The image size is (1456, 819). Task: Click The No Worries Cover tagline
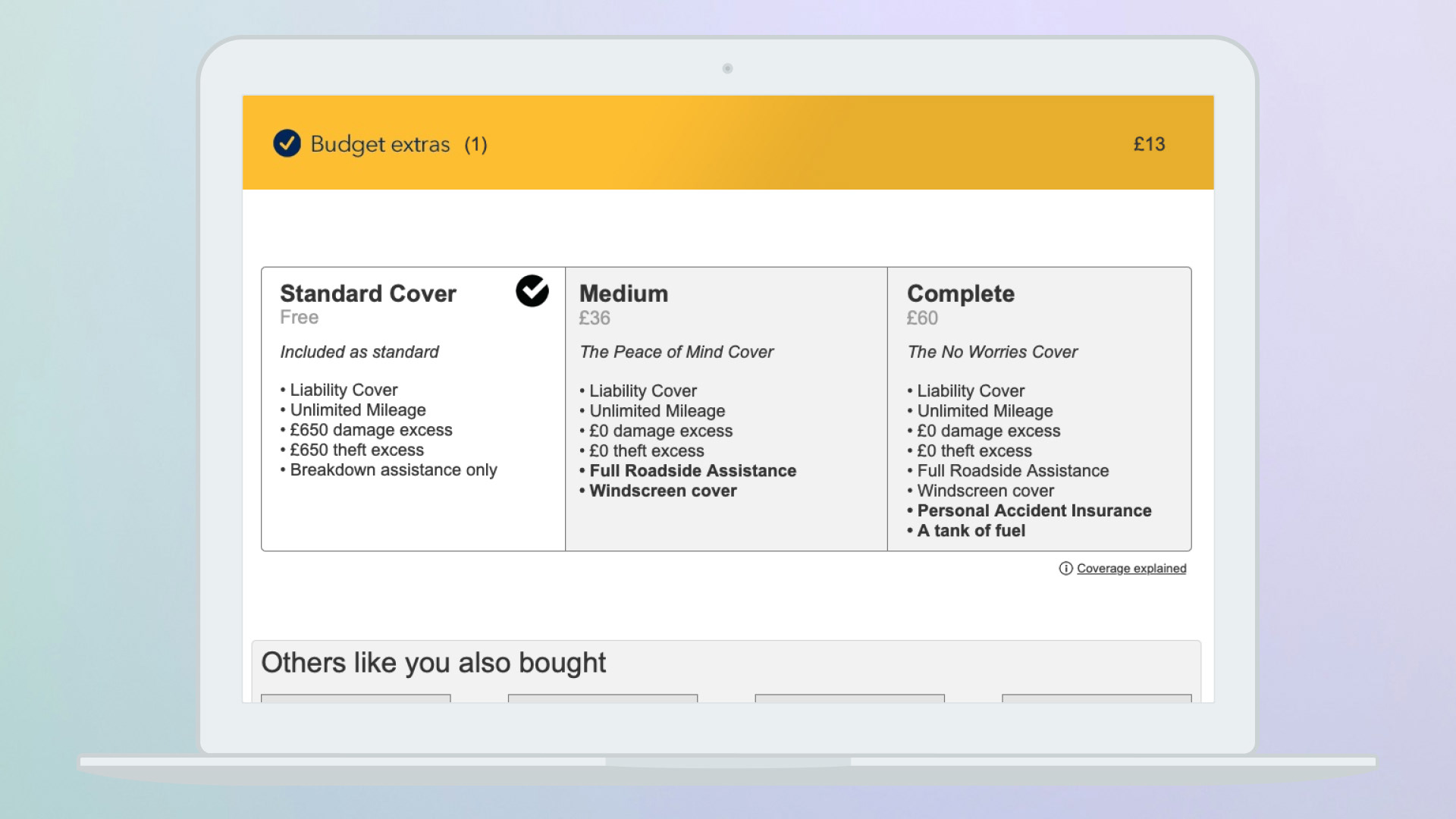point(992,352)
